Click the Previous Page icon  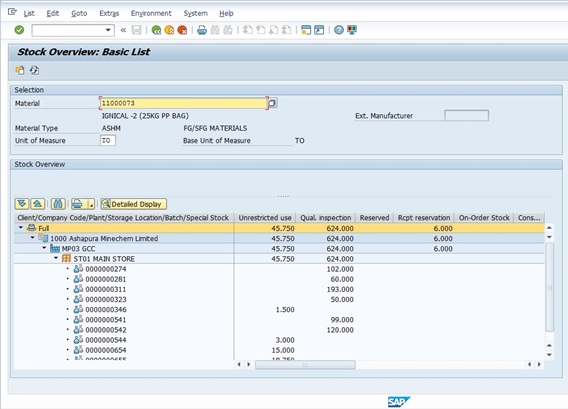(x=261, y=30)
